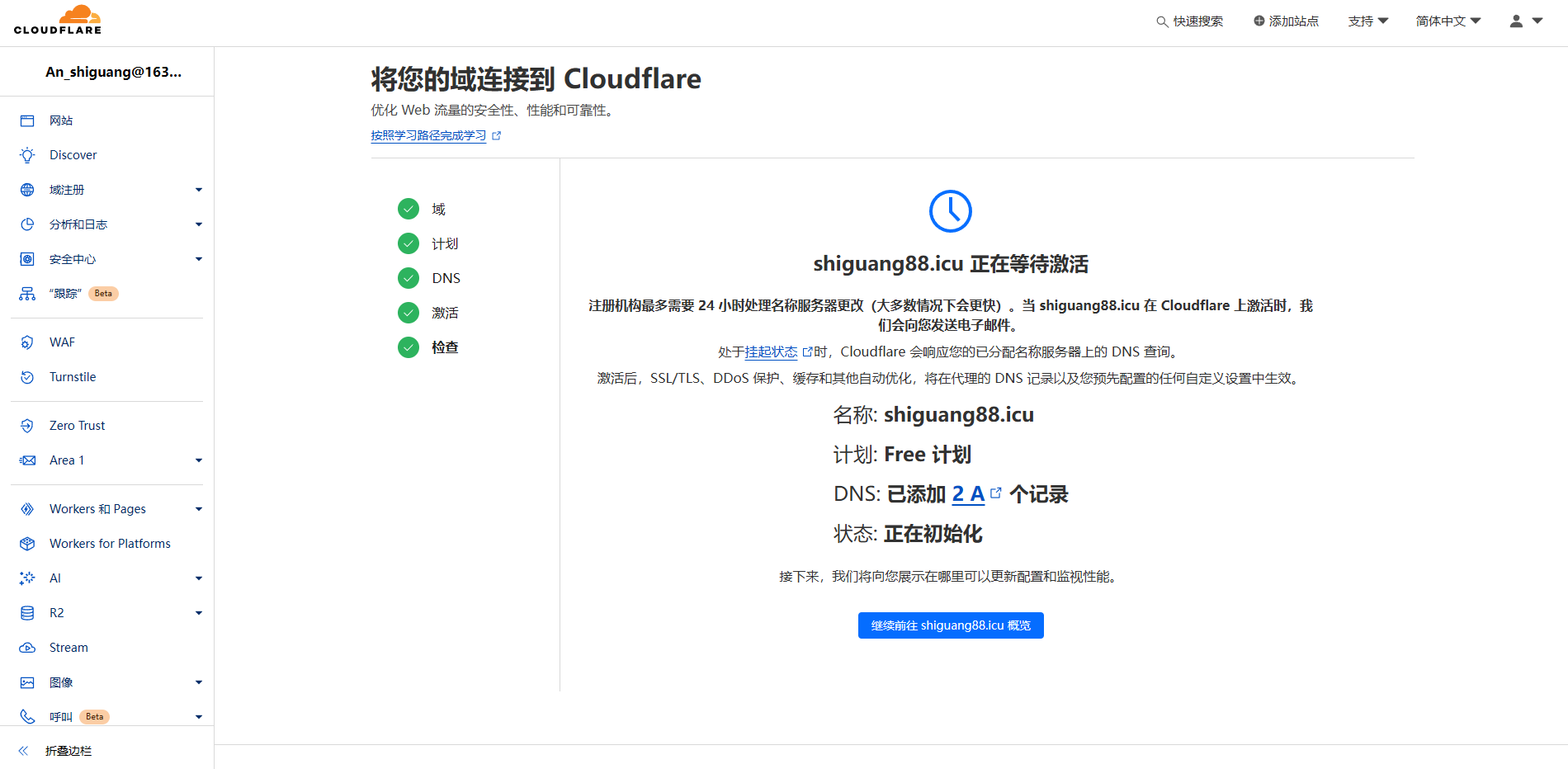Click the "跟踪" menu label
Image resolution: width=1568 pixels, height=769 pixels.
[65, 294]
